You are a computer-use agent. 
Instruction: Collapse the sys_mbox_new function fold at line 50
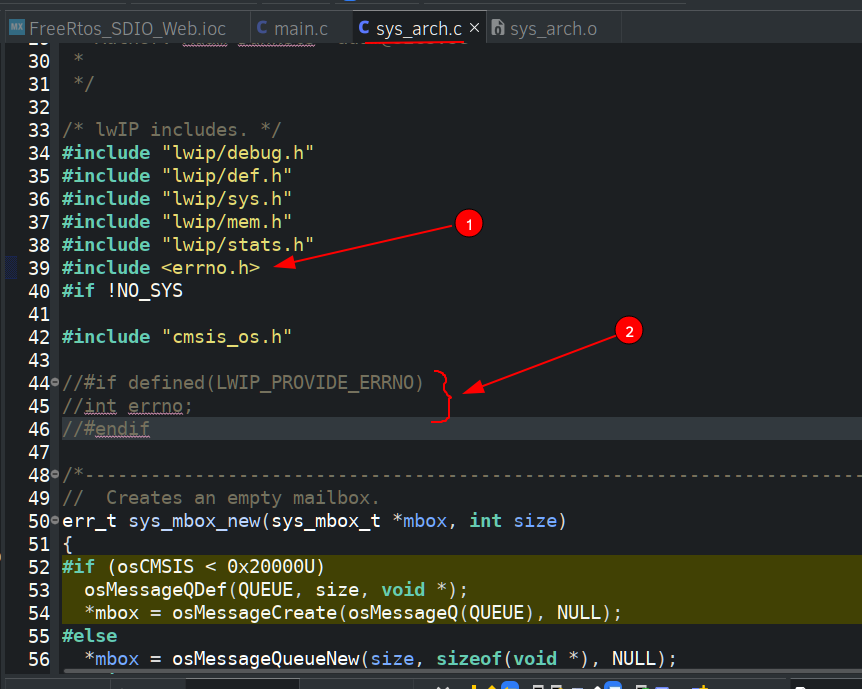tap(55, 520)
